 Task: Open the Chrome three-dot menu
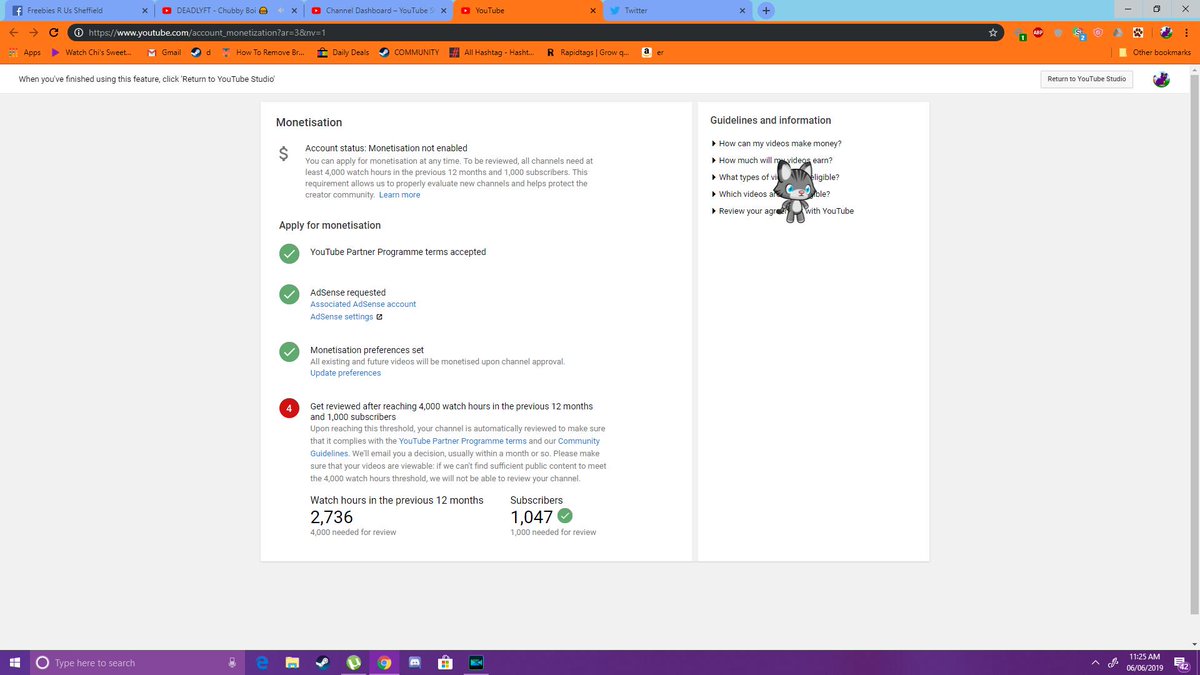point(1185,32)
